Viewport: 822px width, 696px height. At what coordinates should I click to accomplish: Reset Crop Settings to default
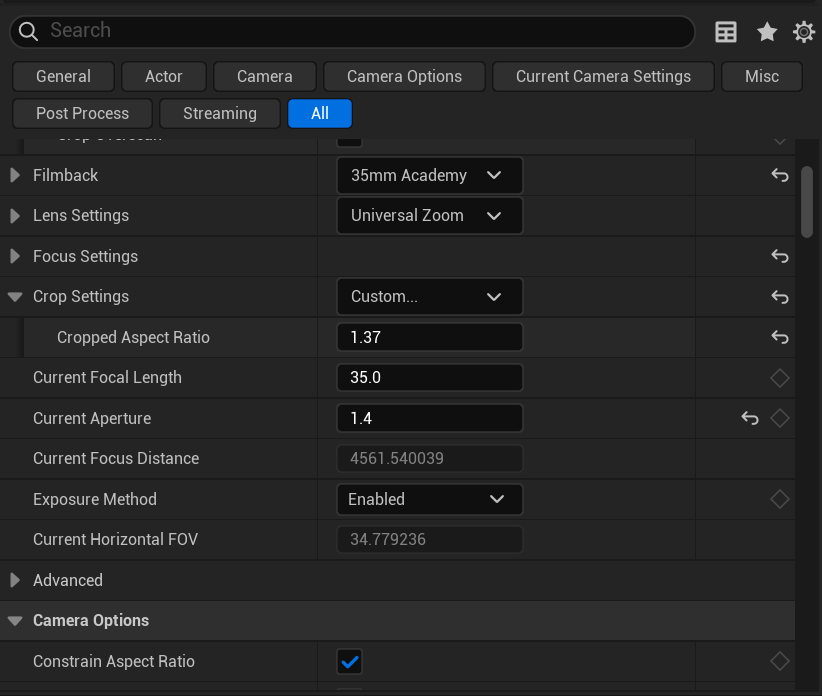tap(780, 297)
